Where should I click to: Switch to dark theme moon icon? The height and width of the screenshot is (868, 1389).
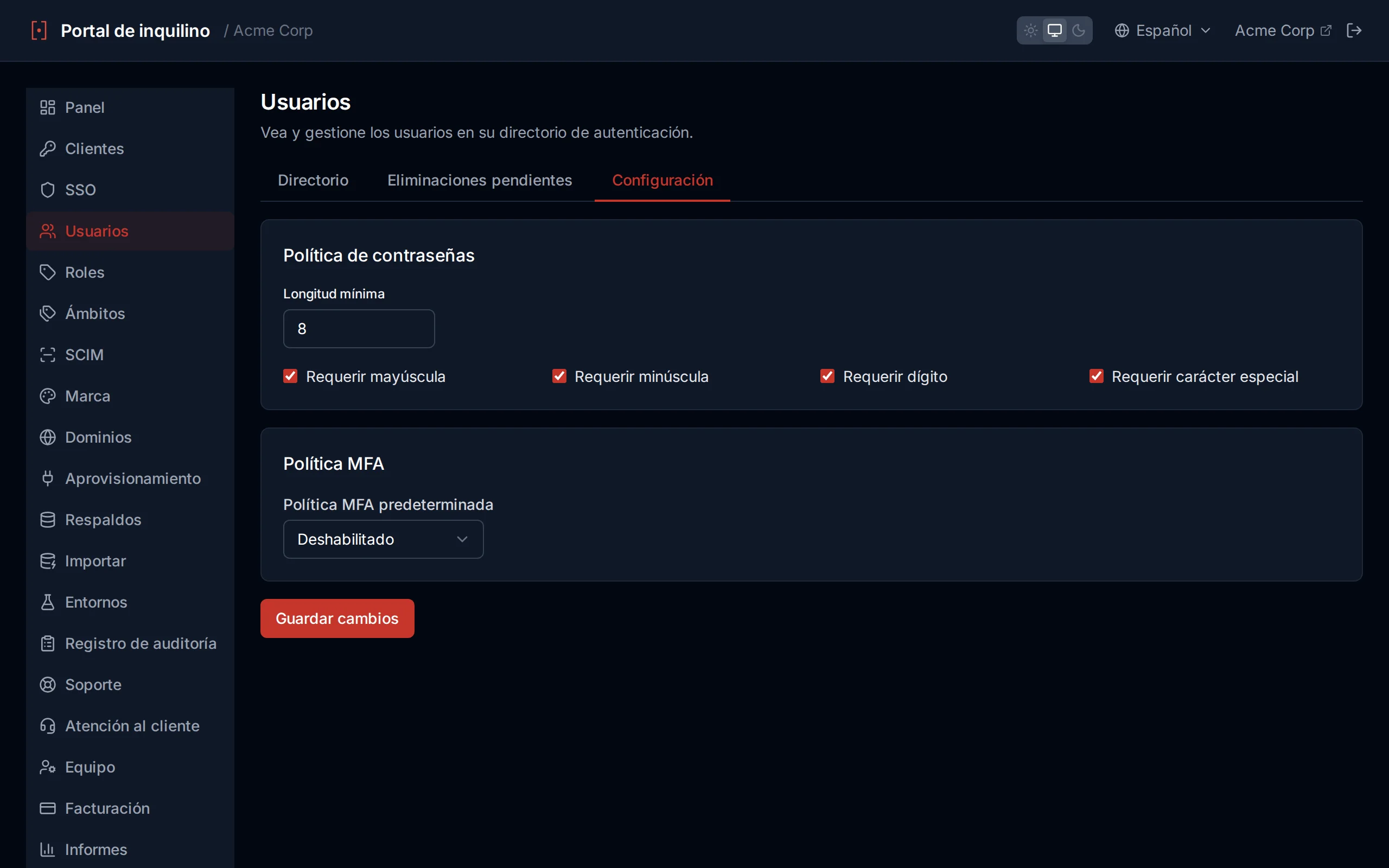click(x=1079, y=30)
